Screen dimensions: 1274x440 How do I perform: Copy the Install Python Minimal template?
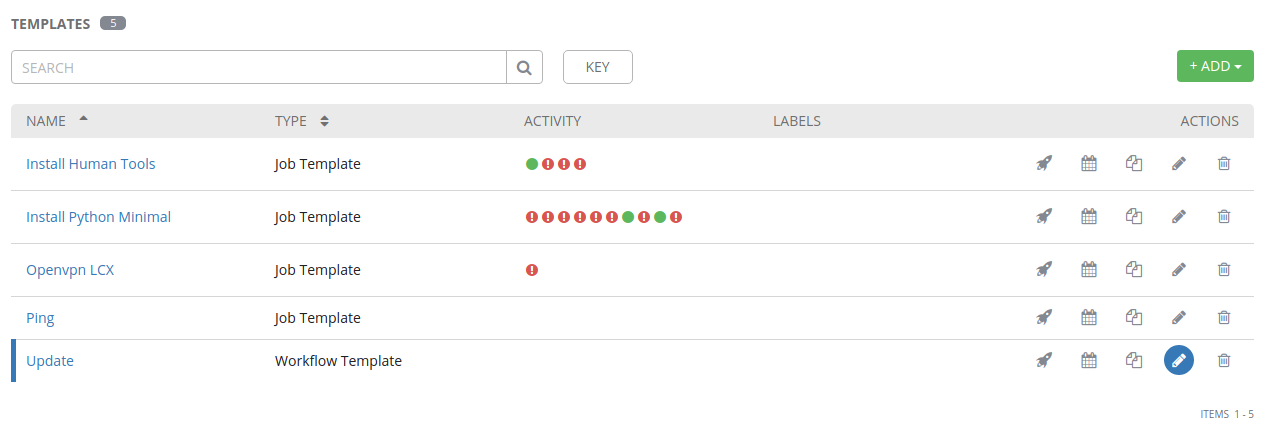point(1134,216)
